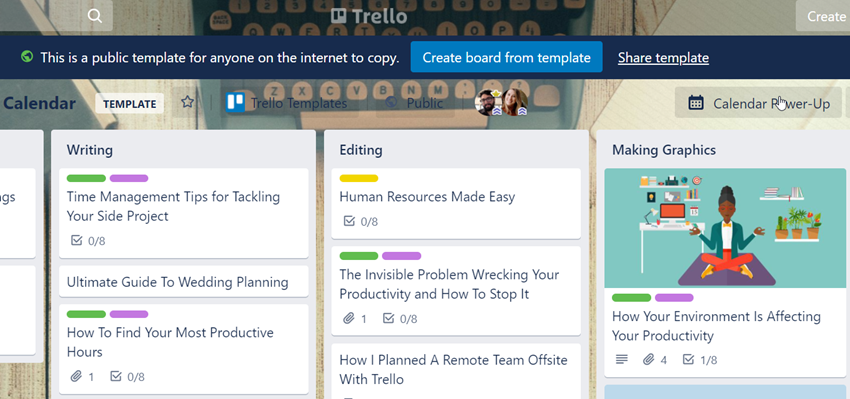850x399 pixels.
Task: Open Ultimate Guide To Wedding Planning card
Action: tap(184, 282)
